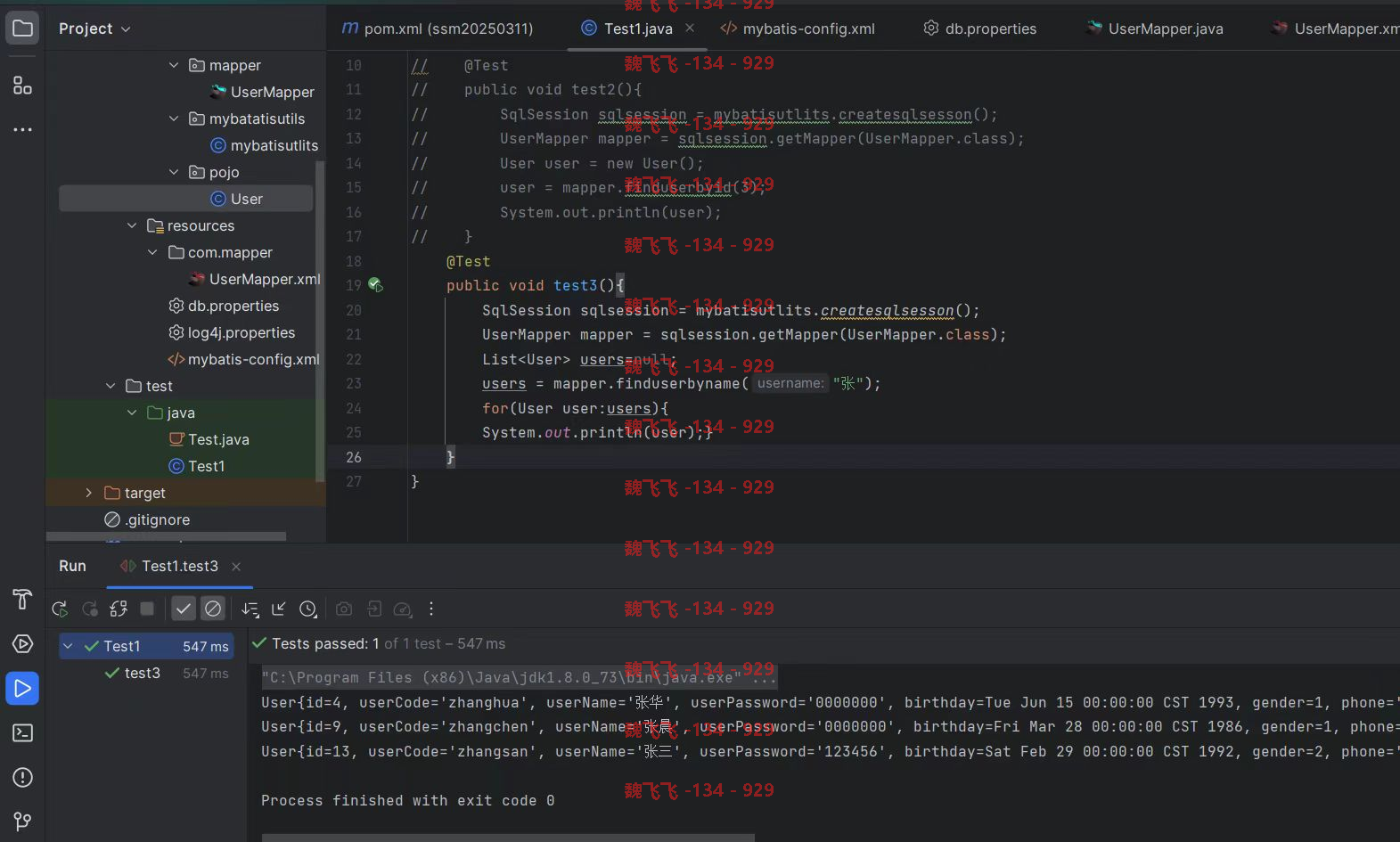
Task: Close the Test1.test3 run tab
Action: pyautogui.click(x=236, y=567)
